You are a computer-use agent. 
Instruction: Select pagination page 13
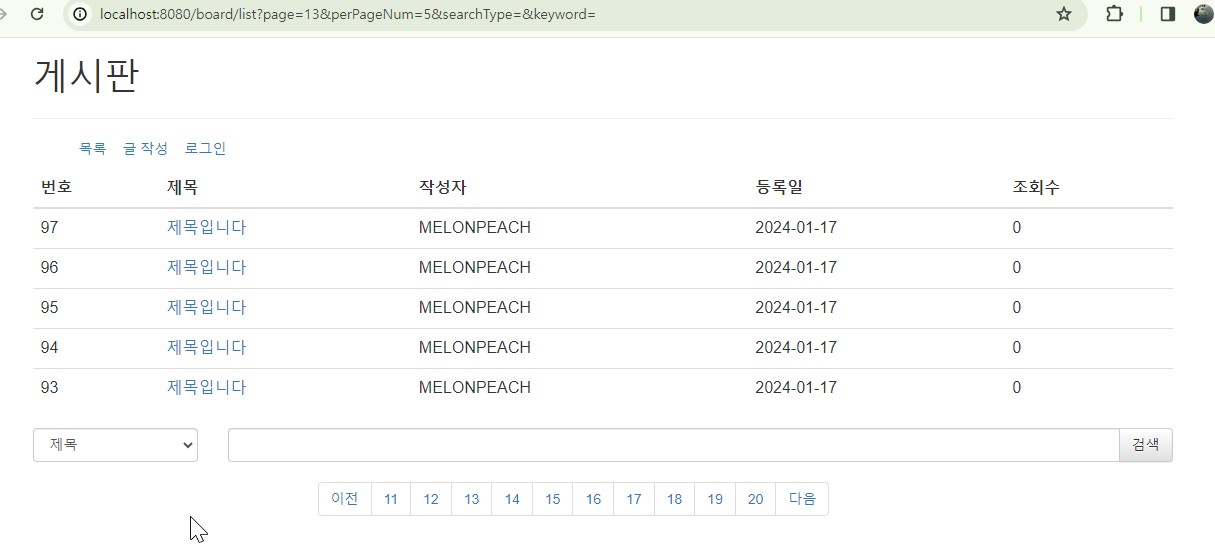pyautogui.click(x=472, y=499)
